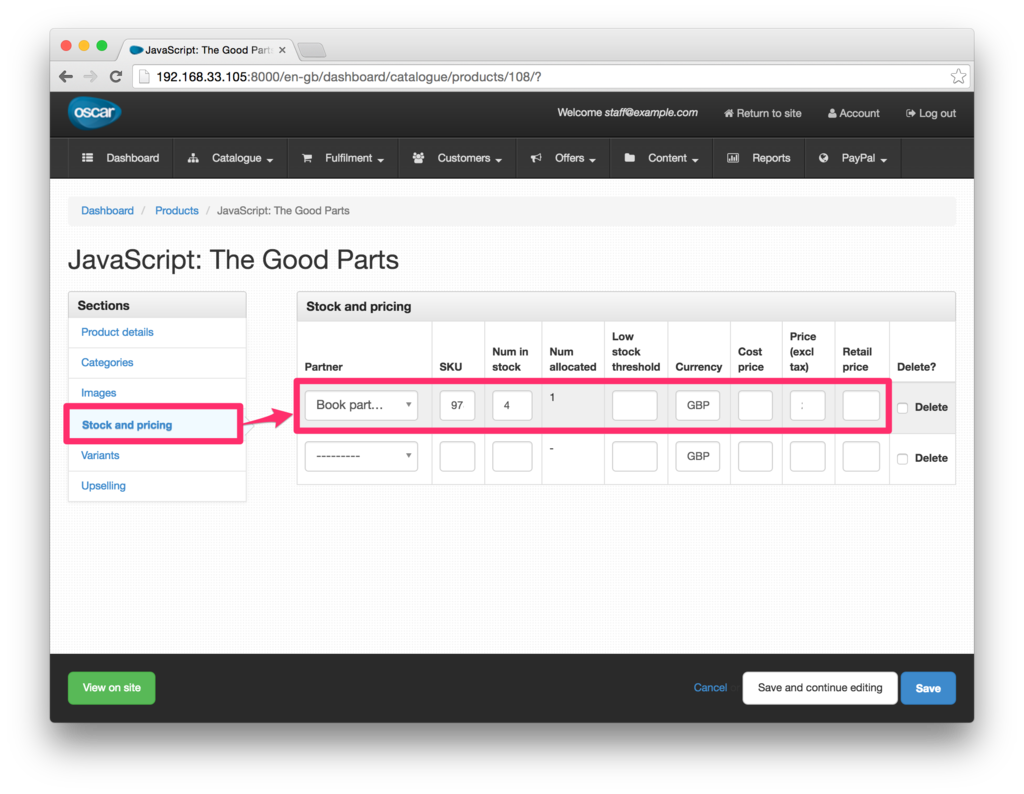Go to Categories section
1024x794 pixels.
(x=107, y=362)
